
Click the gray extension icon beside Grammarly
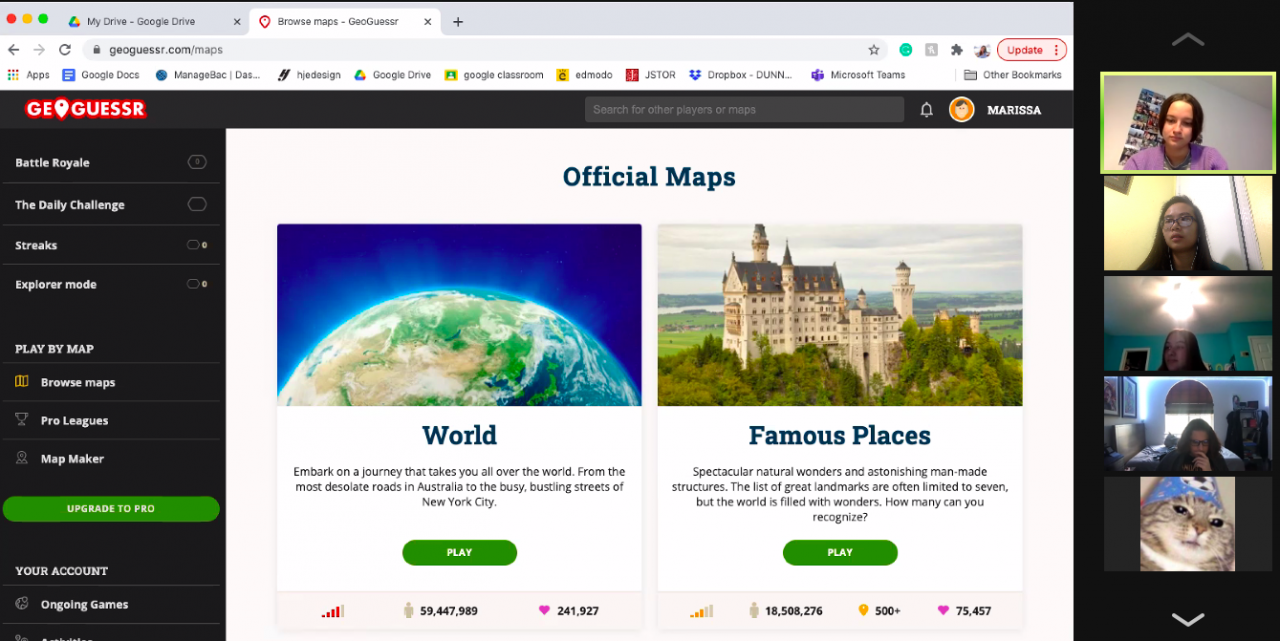pos(932,50)
